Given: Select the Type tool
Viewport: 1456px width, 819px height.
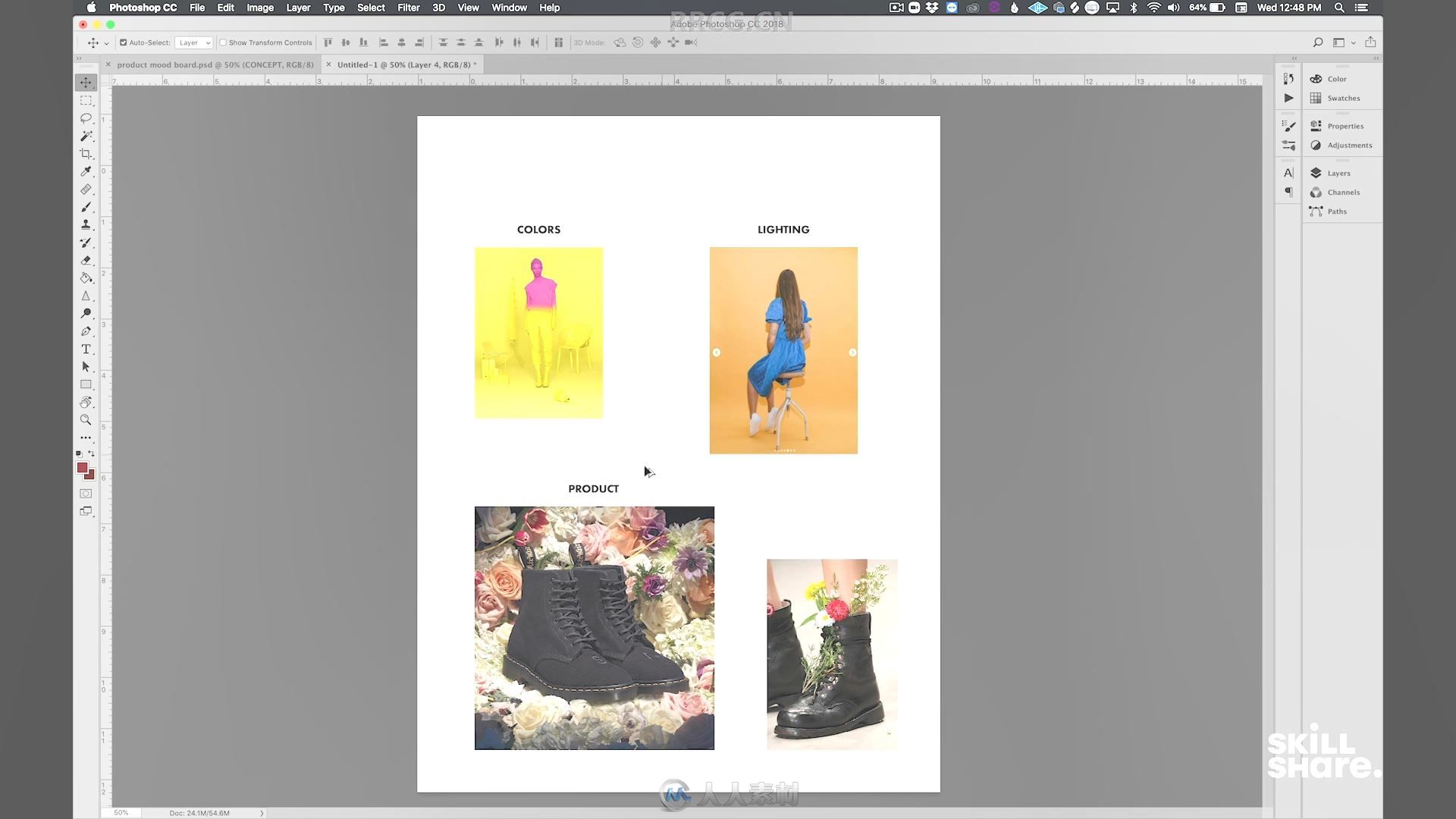Looking at the screenshot, I should click(86, 349).
